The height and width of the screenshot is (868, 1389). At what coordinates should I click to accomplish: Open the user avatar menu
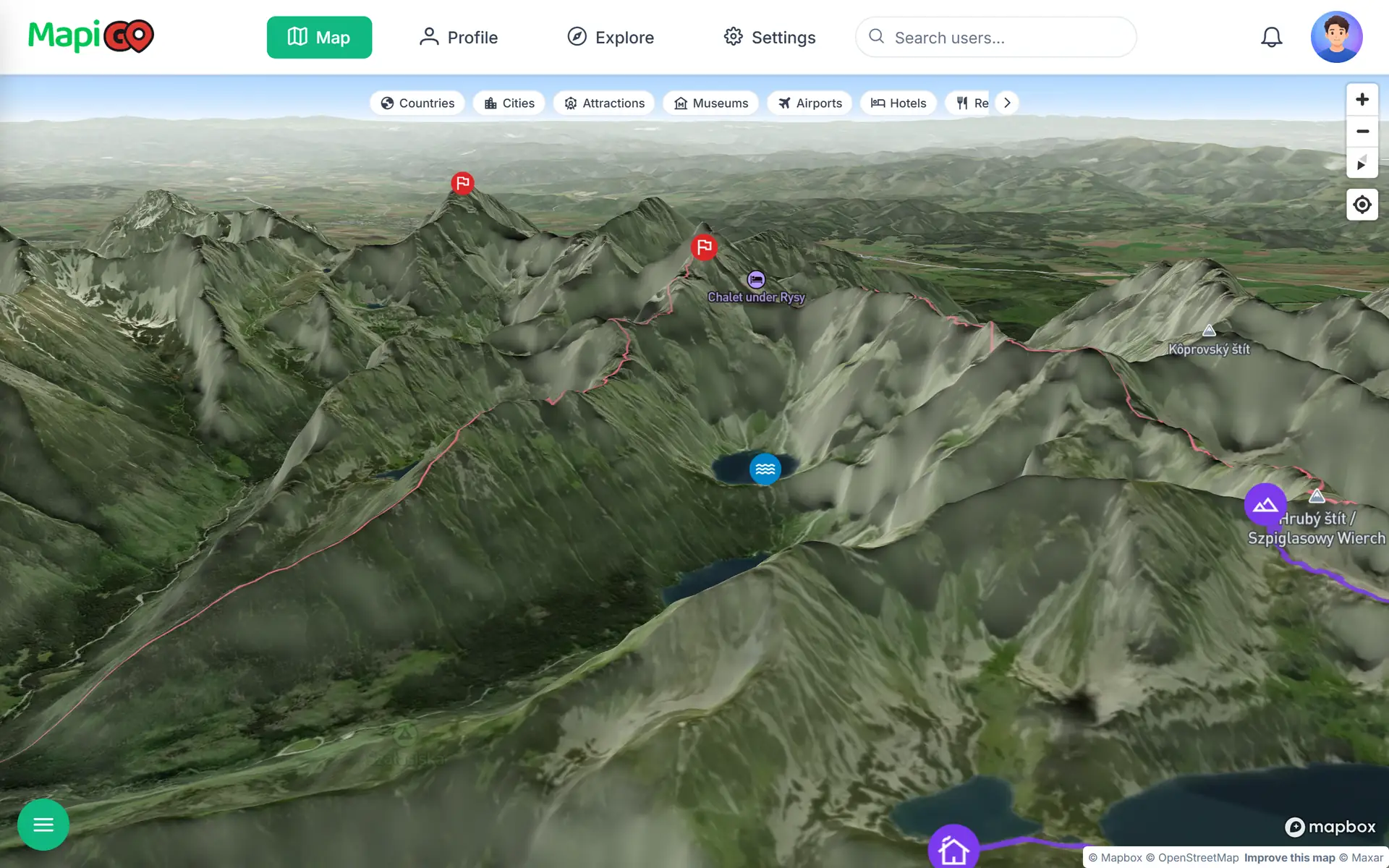pos(1336,37)
